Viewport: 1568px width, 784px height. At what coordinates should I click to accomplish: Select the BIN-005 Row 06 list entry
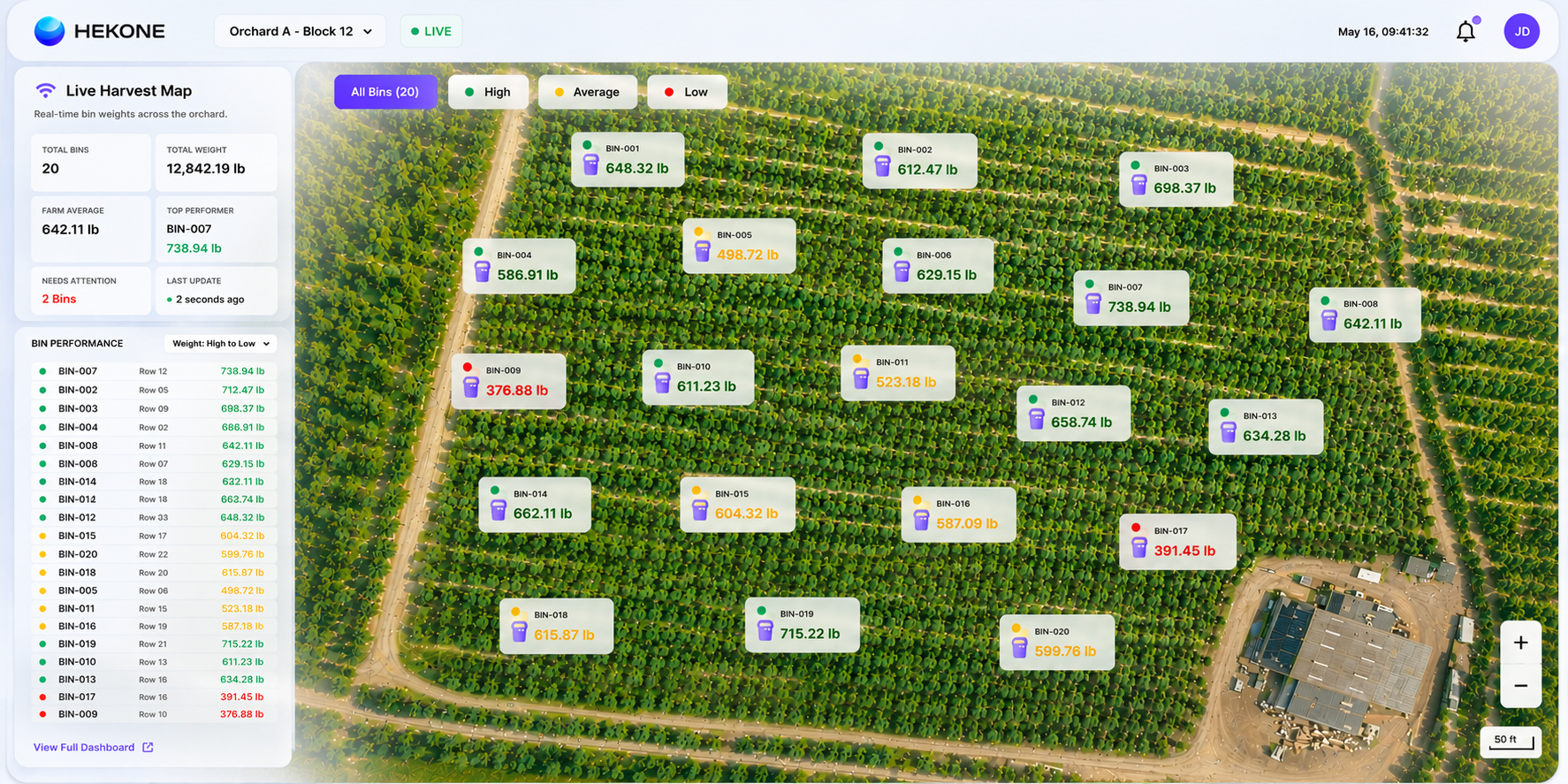[154, 590]
